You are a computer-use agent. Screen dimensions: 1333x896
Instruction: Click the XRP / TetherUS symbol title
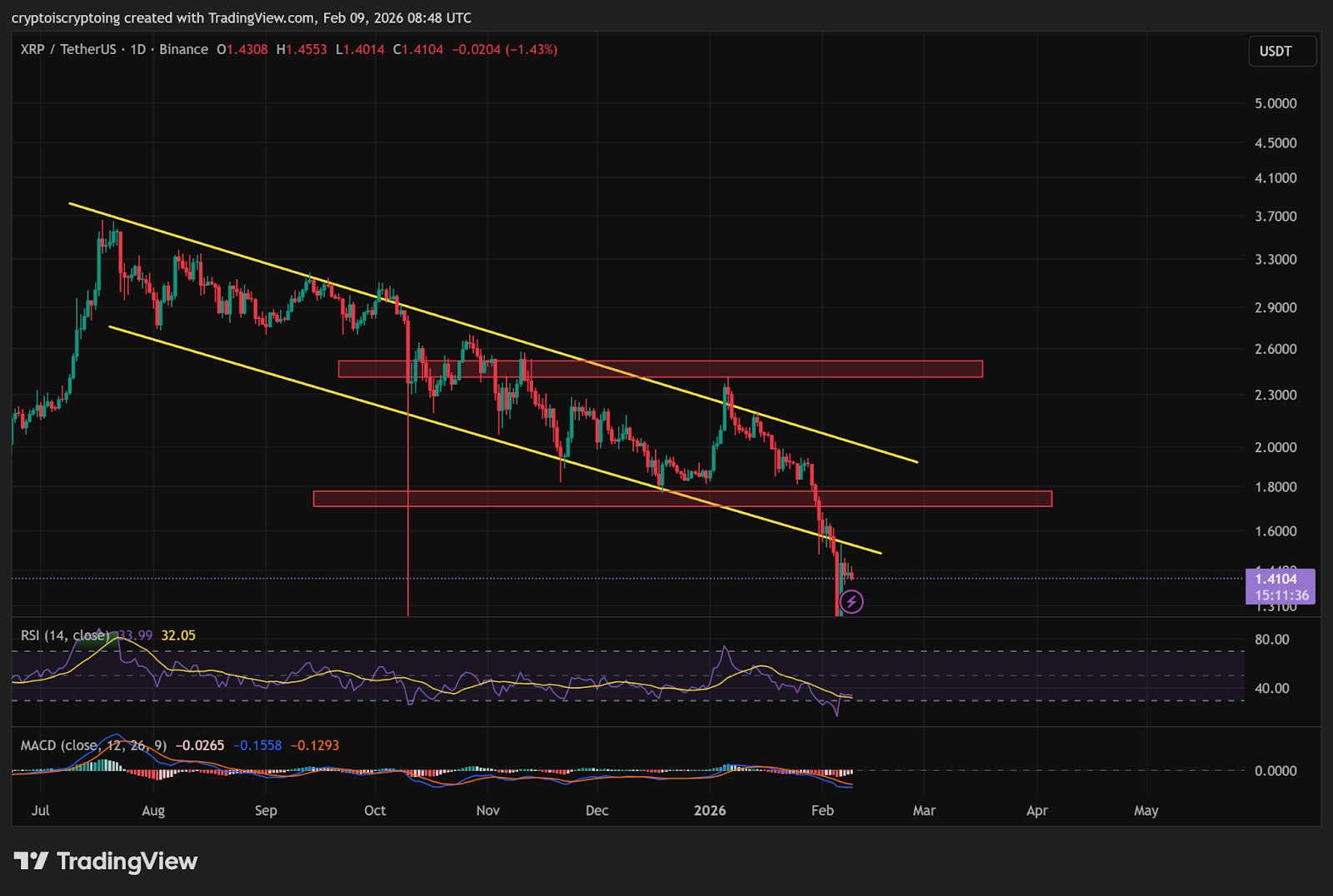click(68, 50)
